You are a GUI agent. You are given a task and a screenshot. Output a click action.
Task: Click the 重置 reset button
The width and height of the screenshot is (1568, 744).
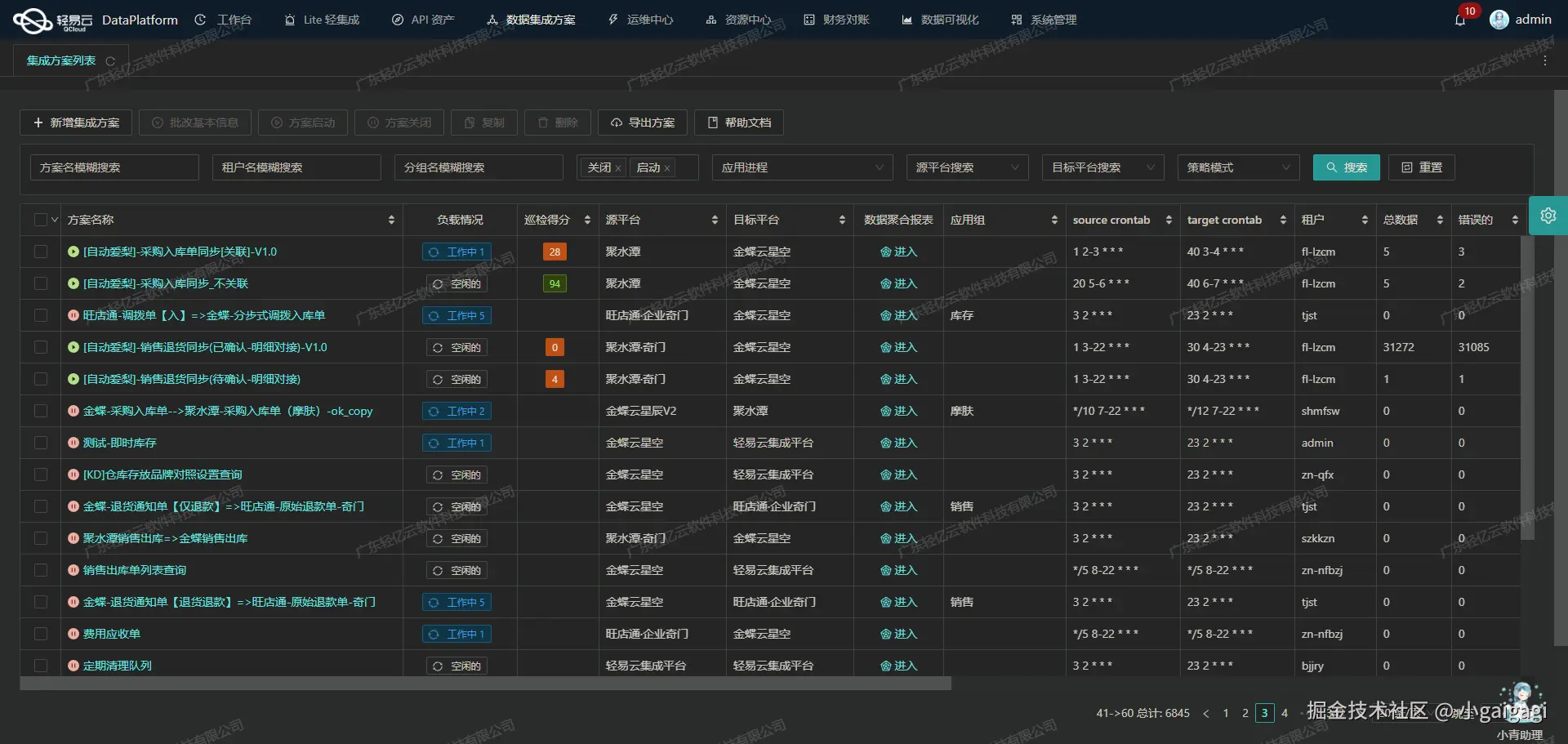[x=1421, y=167]
